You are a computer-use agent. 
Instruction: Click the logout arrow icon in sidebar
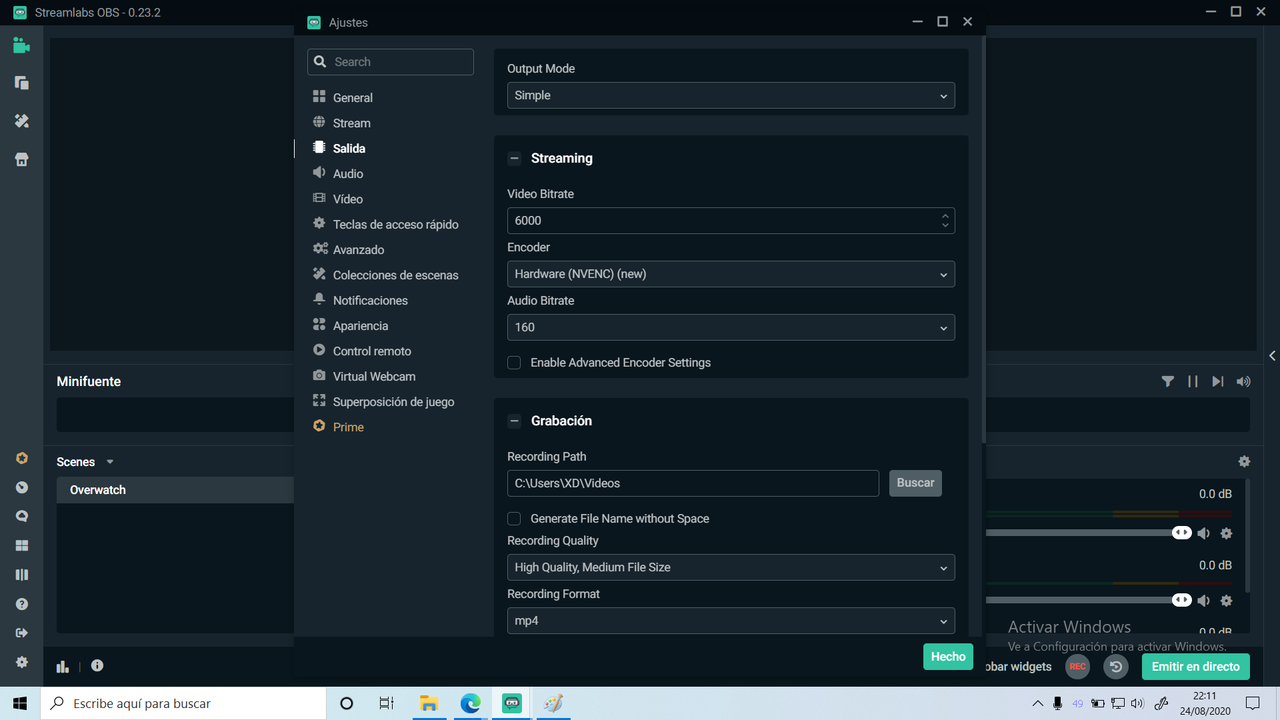click(x=21, y=633)
